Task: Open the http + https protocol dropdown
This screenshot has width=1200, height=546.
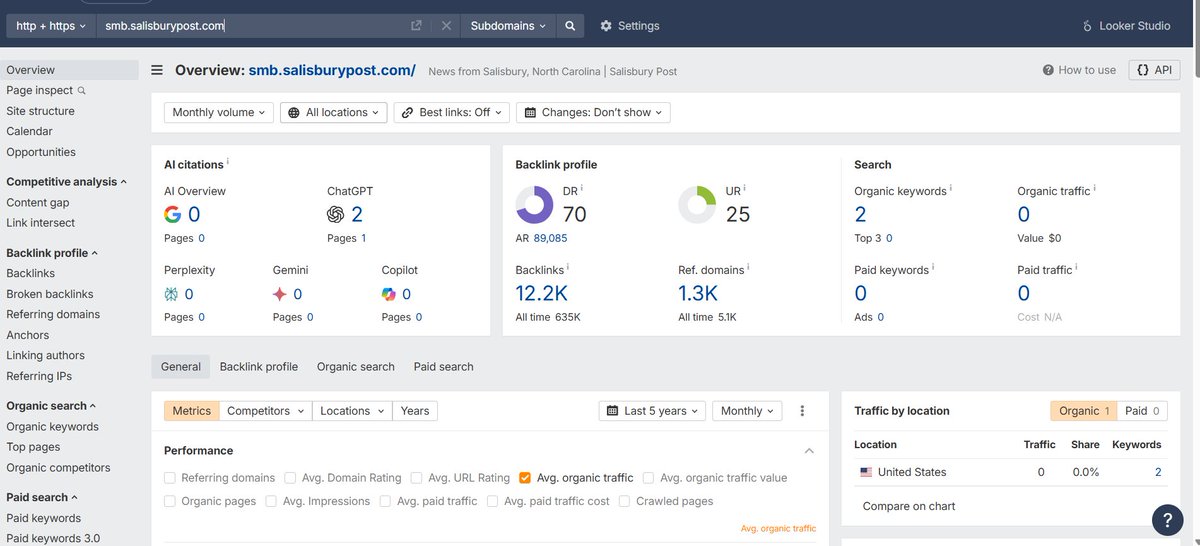Action: click(51, 26)
